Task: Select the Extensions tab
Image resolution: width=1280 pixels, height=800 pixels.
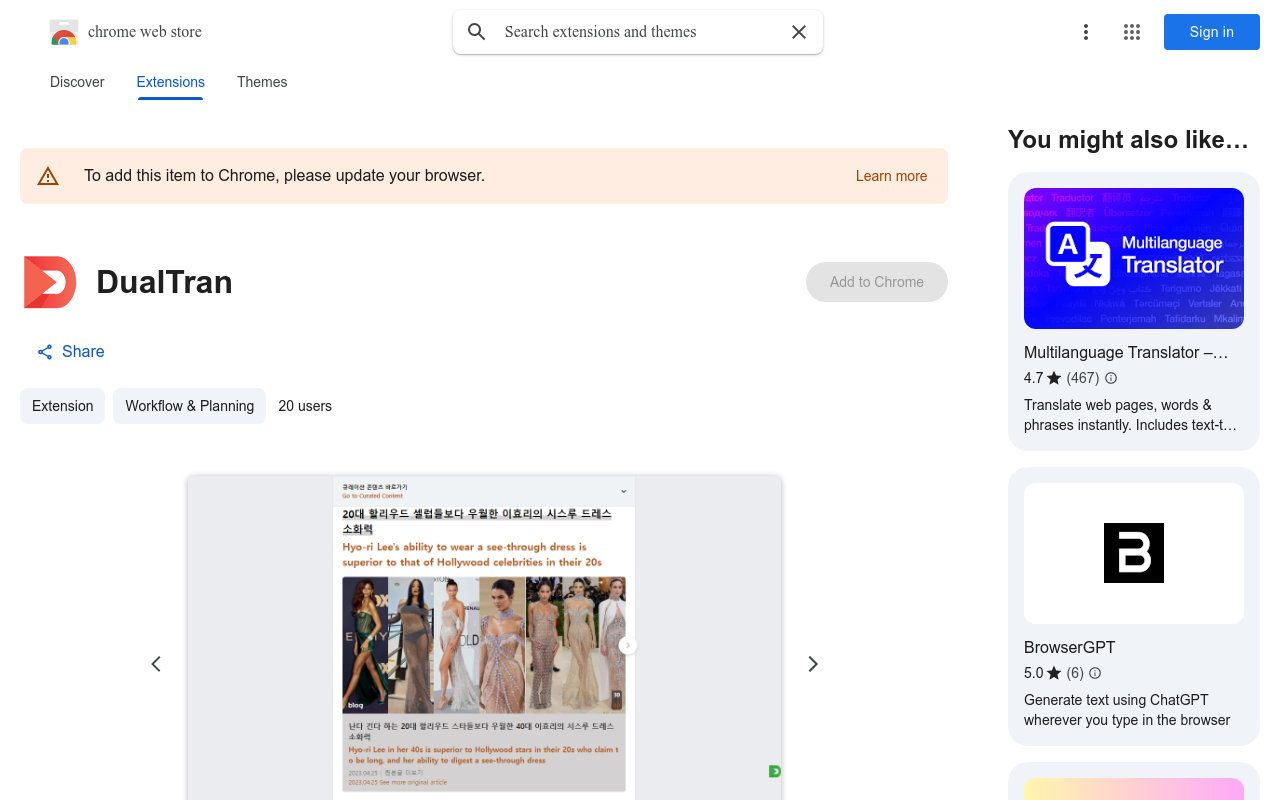Action: coord(171,82)
